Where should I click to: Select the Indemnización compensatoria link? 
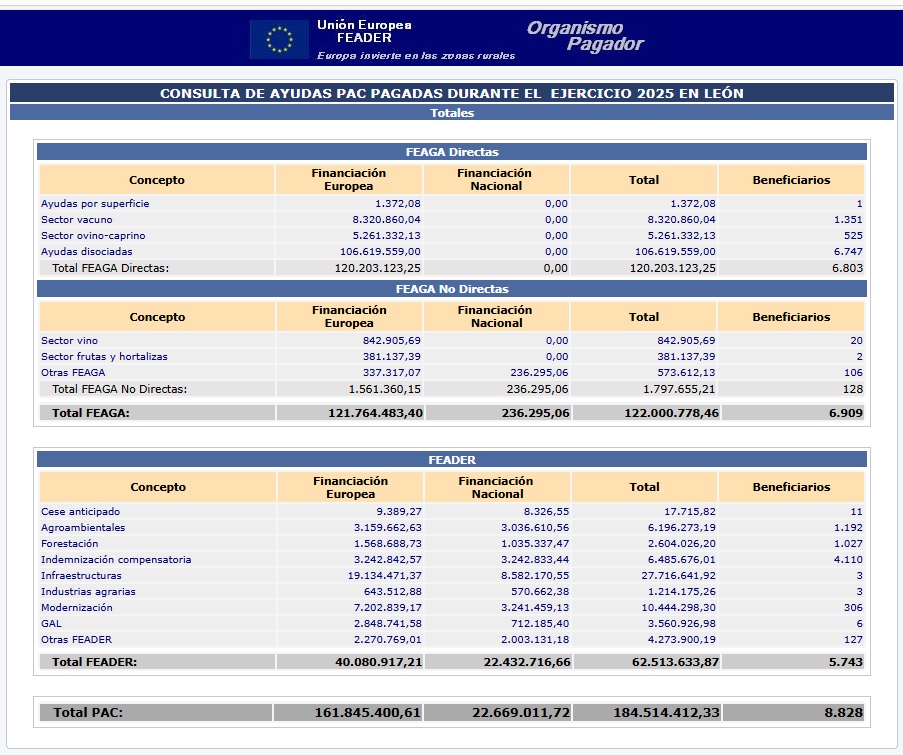[116, 560]
